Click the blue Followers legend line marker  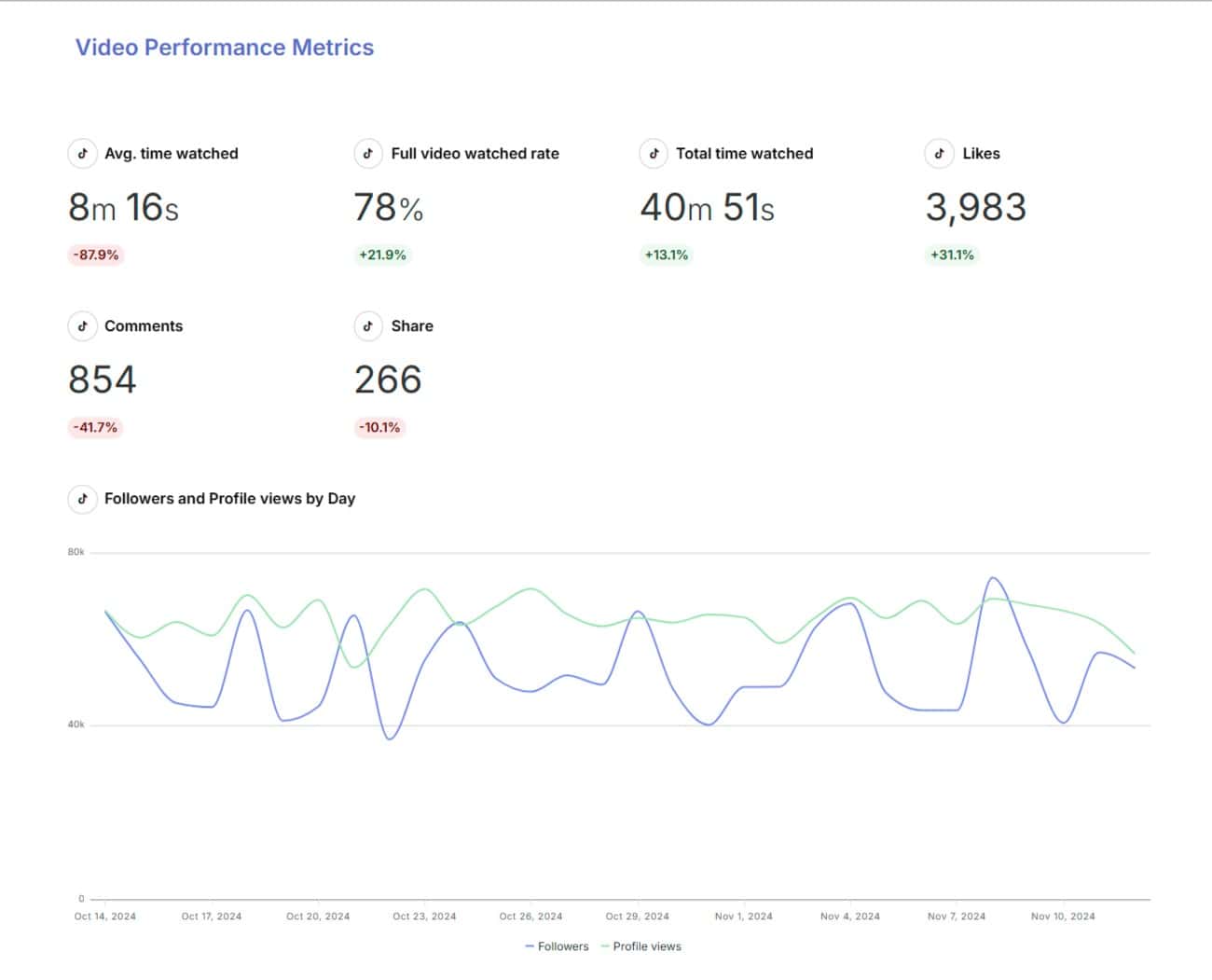tap(531, 945)
